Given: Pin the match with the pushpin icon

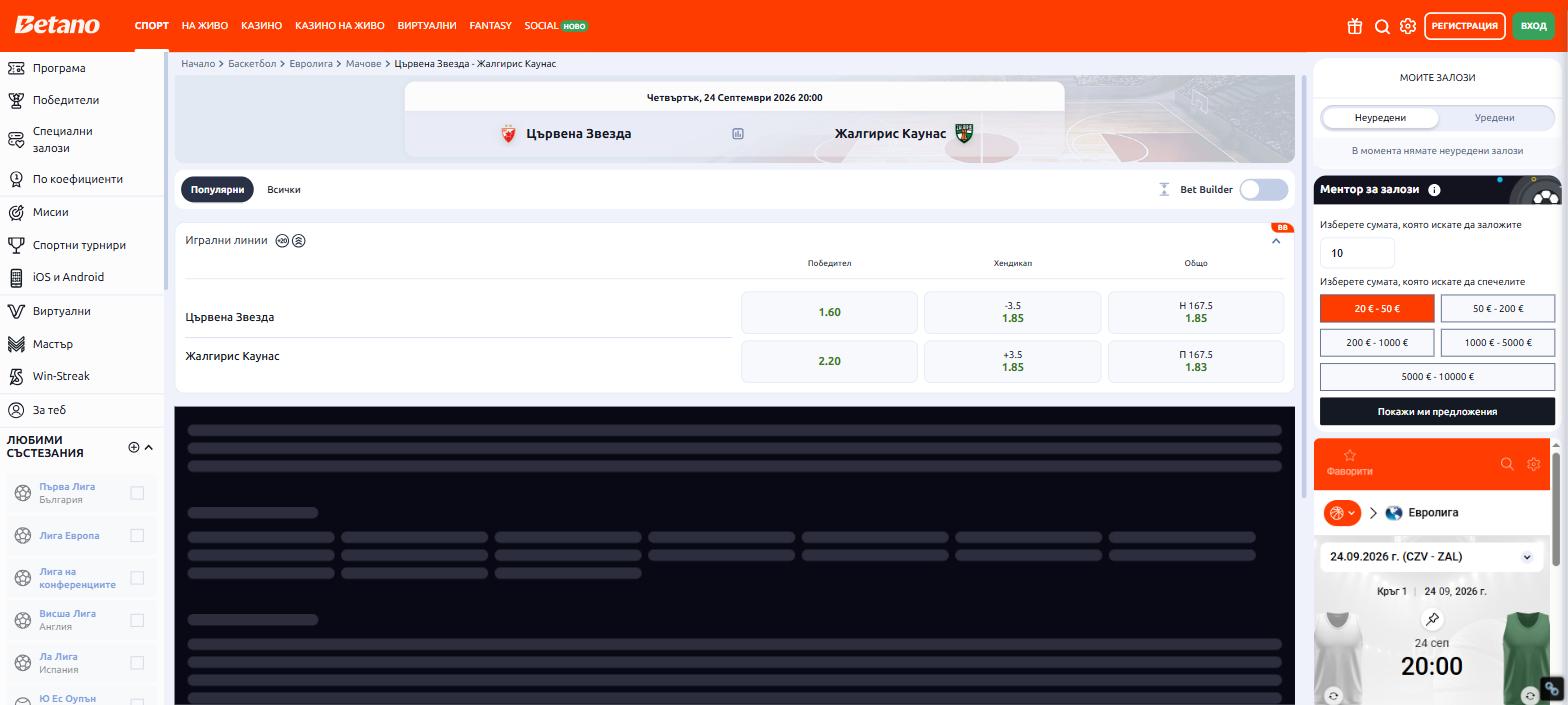Looking at the screenshot, I should pos(1432,619).
